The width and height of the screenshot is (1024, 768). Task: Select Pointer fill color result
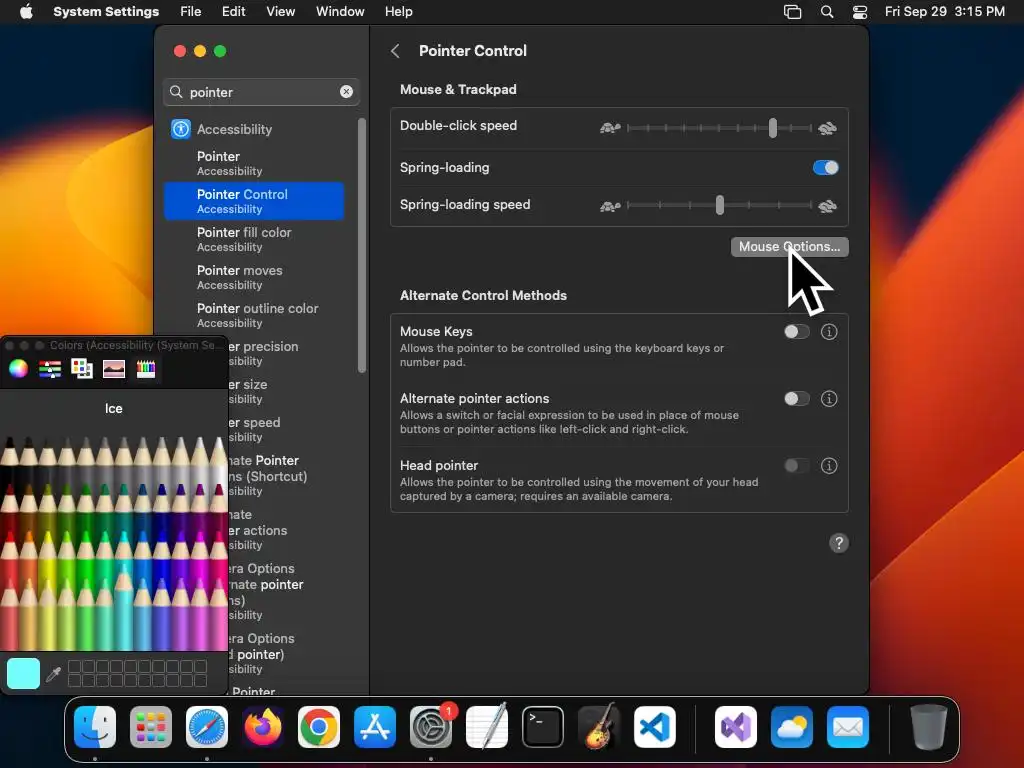pos(255,239)
